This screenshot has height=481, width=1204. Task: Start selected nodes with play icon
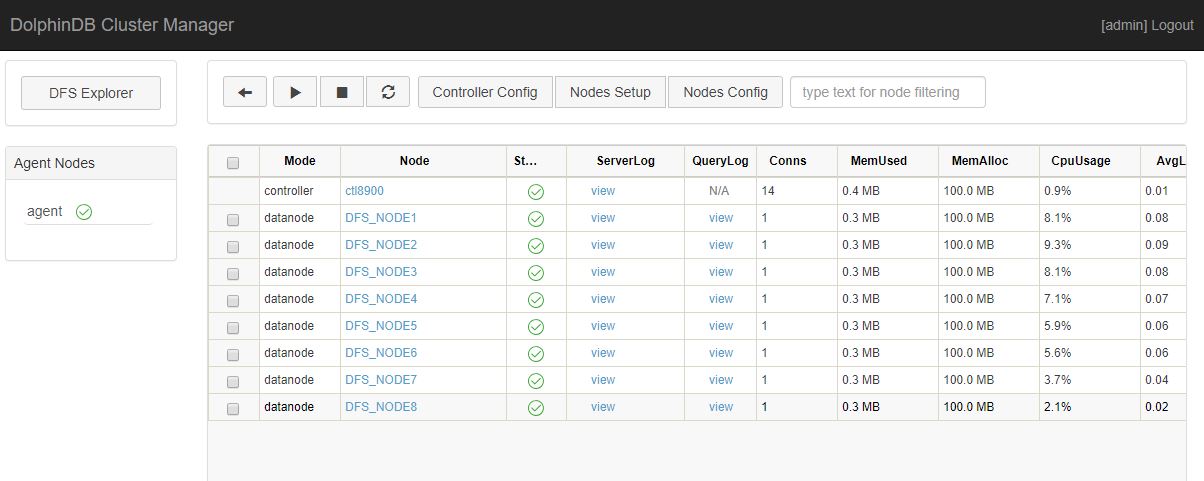point(295,92)
